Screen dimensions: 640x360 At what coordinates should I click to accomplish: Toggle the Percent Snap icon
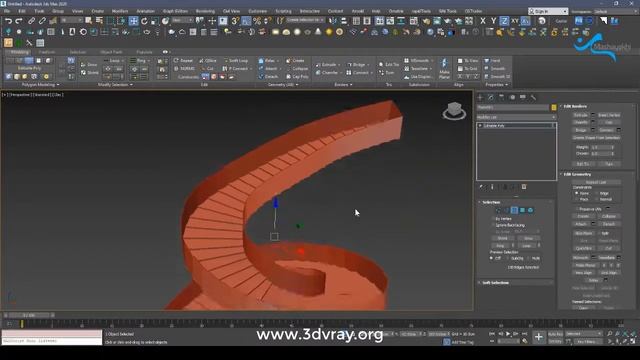(x=257, y=20)
